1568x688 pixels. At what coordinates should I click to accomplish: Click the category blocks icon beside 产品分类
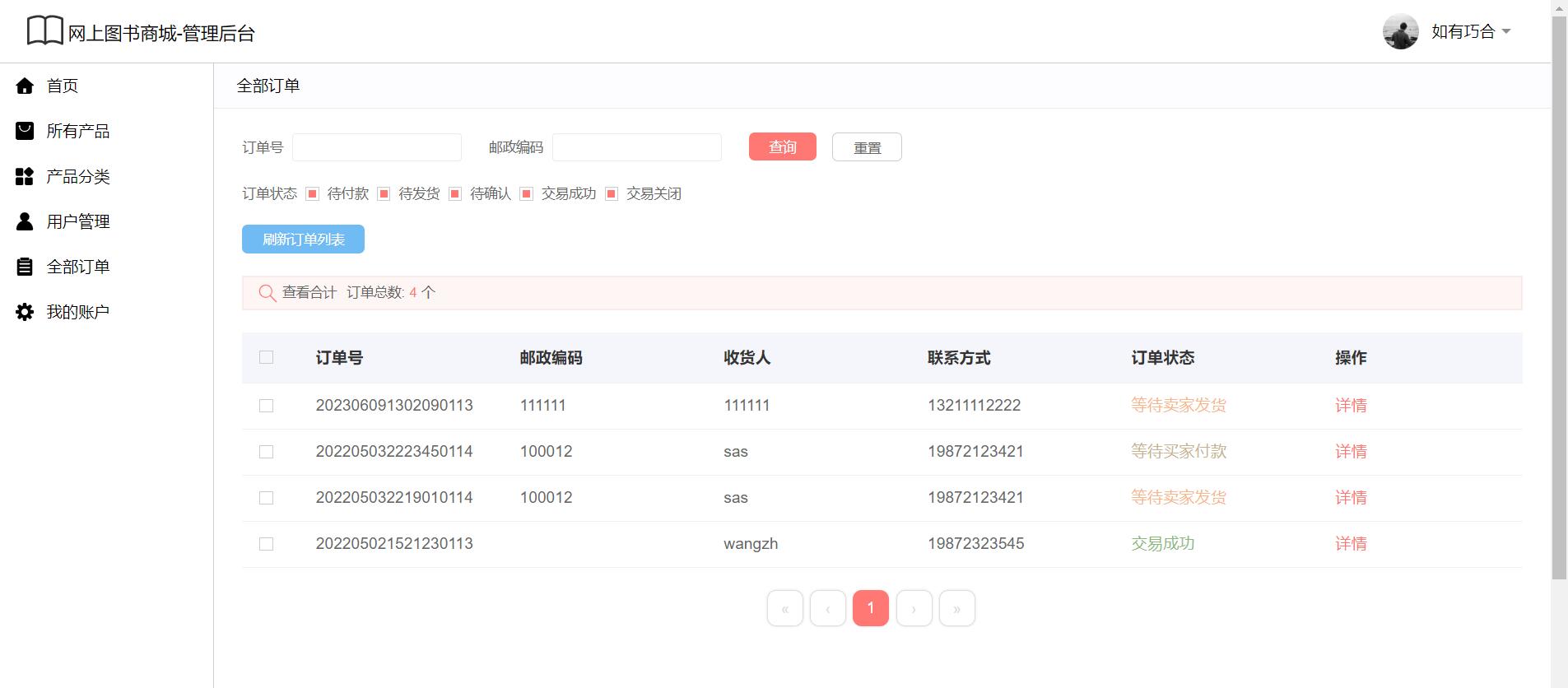pyautogui.click(x=25, y=176)
